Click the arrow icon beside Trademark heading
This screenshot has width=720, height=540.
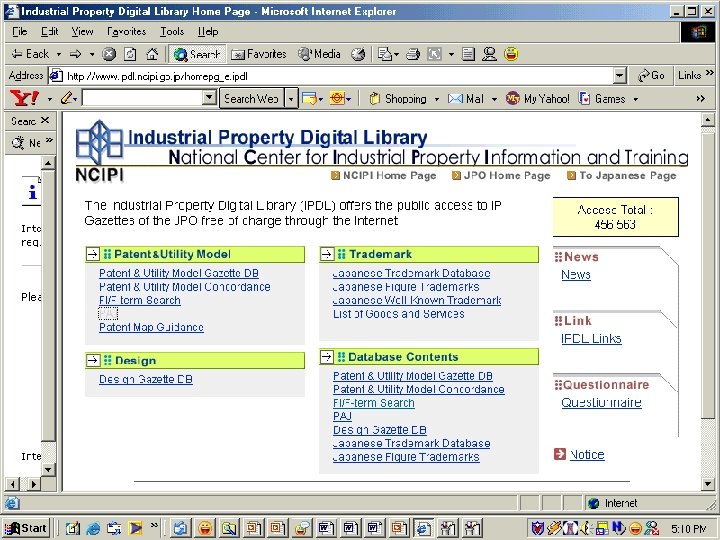(x=327, y=254)
